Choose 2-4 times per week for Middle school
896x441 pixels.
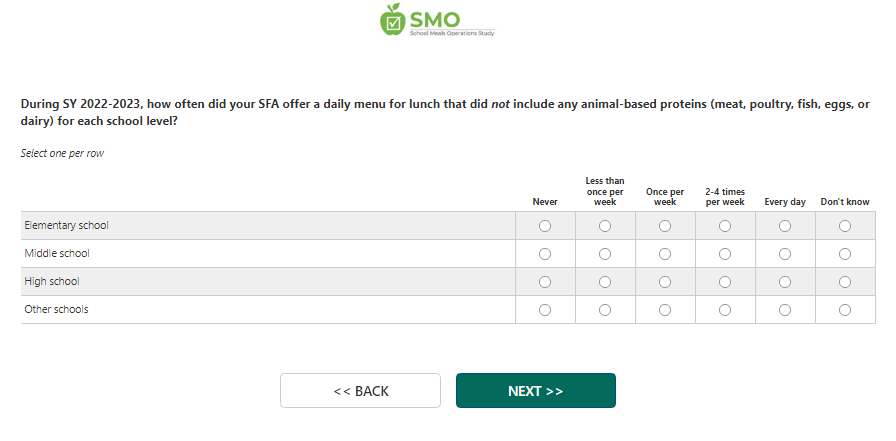(x=725, y=254)
